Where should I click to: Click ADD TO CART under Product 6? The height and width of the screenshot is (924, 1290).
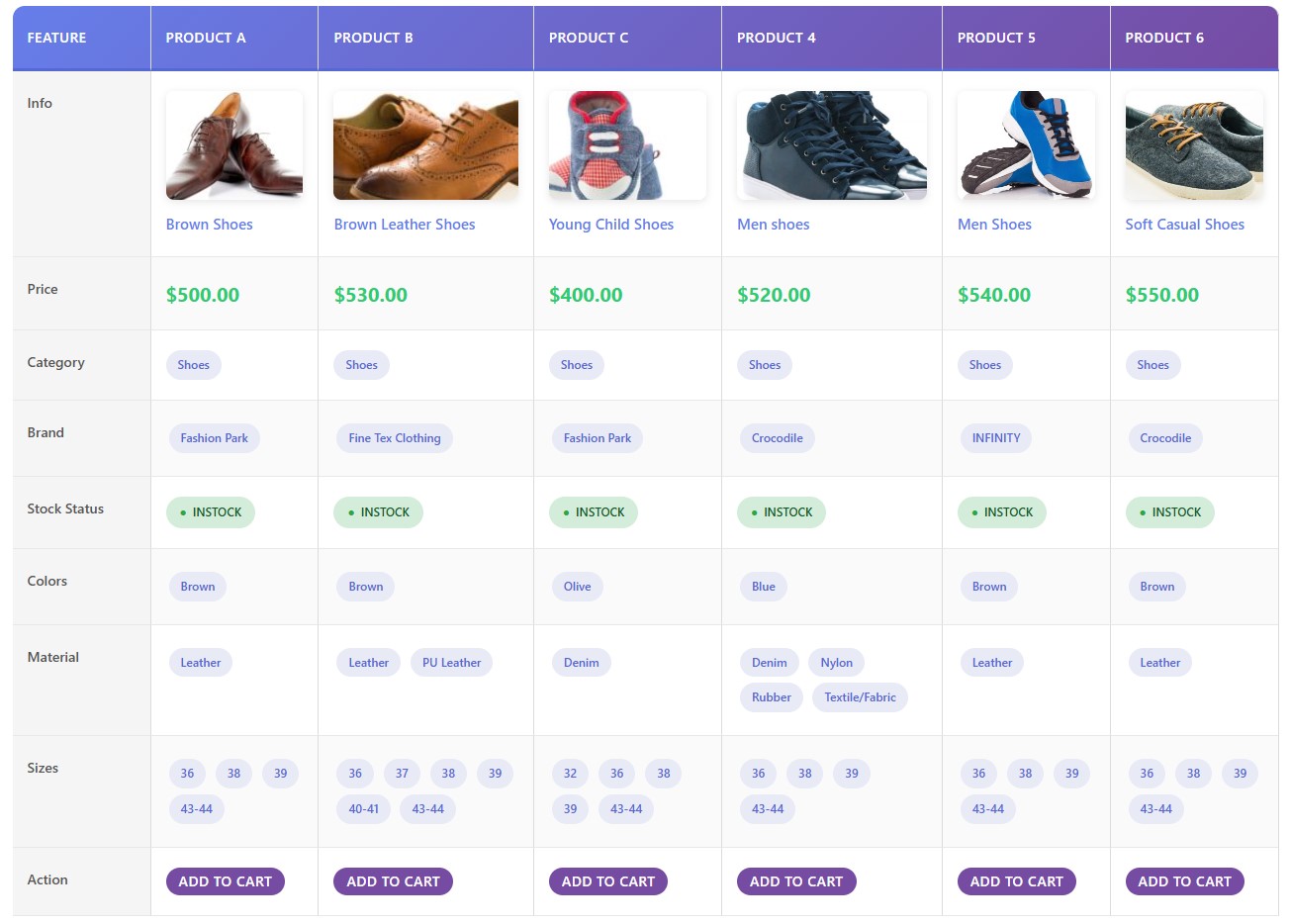(x=1184, y=881)
